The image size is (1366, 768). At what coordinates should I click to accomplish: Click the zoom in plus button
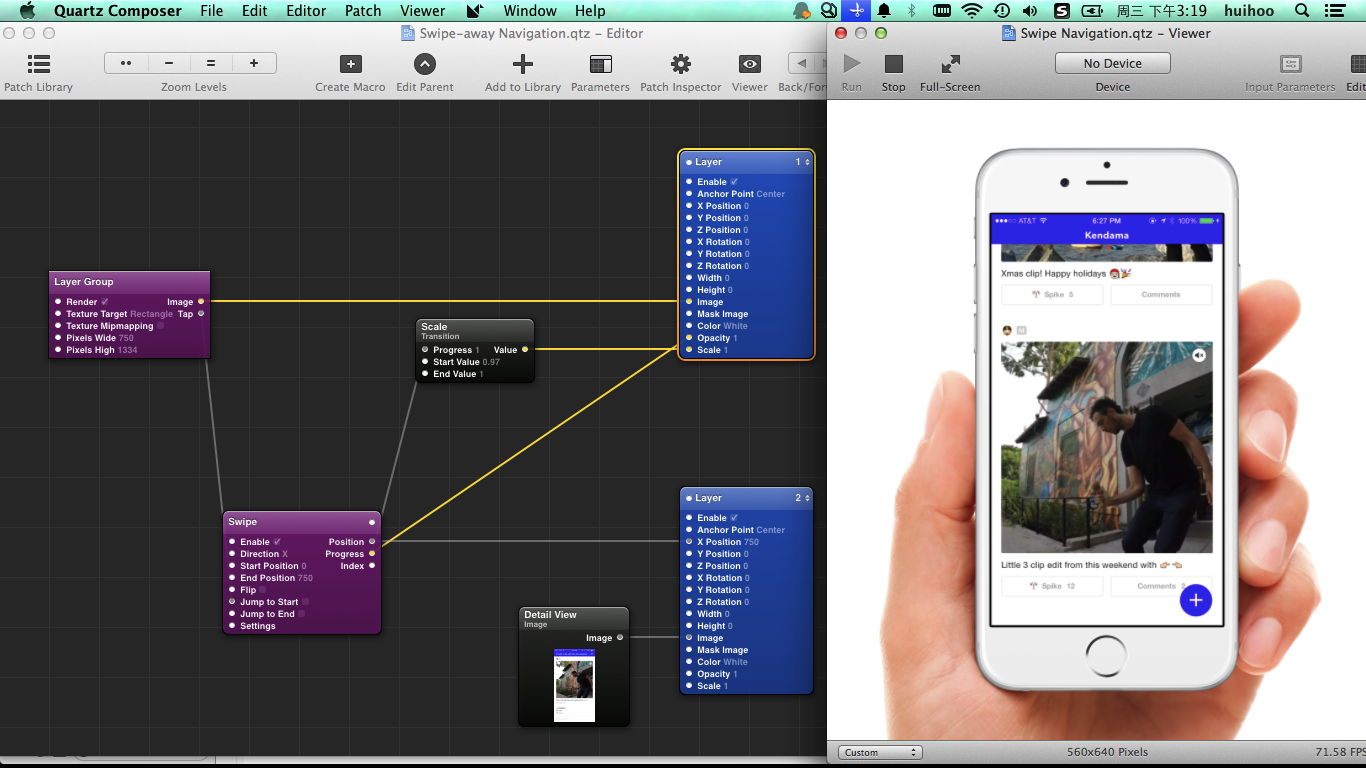(x=254, y=63)
